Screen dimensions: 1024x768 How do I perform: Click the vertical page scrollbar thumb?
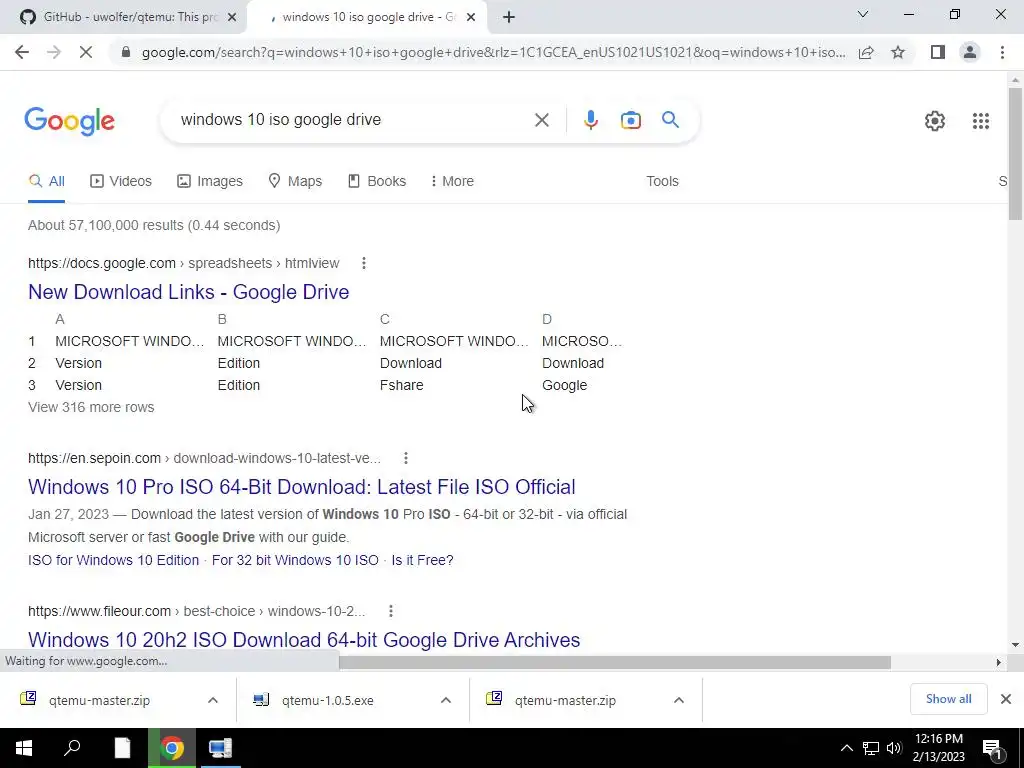(1015, 153)
